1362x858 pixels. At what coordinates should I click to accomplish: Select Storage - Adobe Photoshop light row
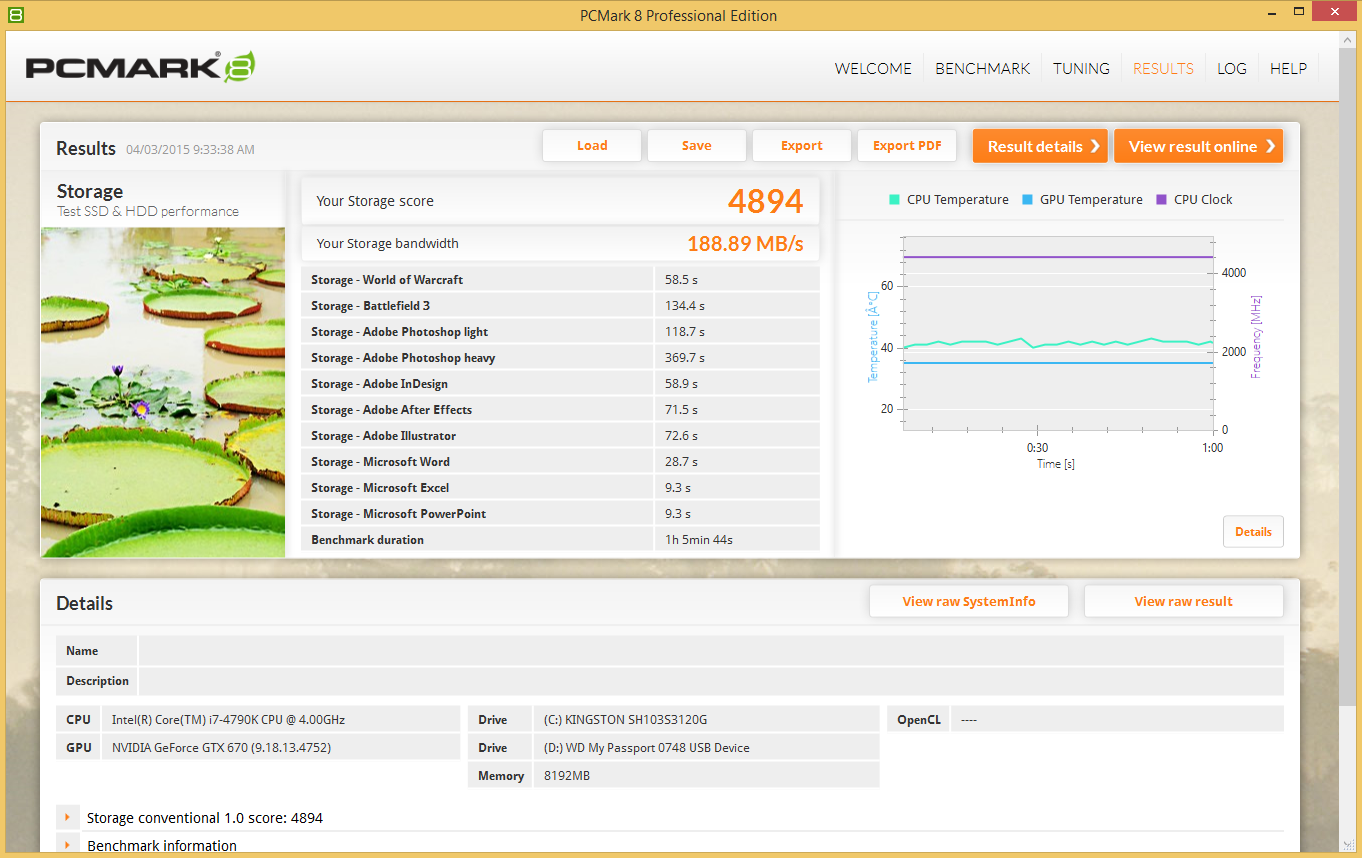[560, 332]
